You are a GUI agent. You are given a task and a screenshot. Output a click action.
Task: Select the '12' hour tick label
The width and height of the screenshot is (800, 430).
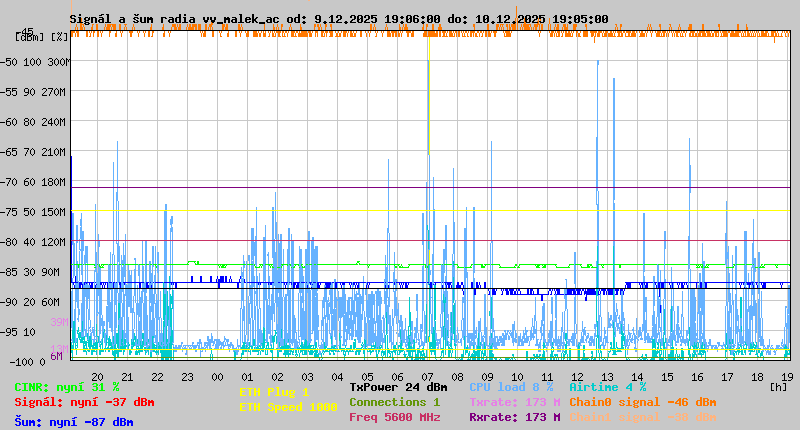click(577, 377)
